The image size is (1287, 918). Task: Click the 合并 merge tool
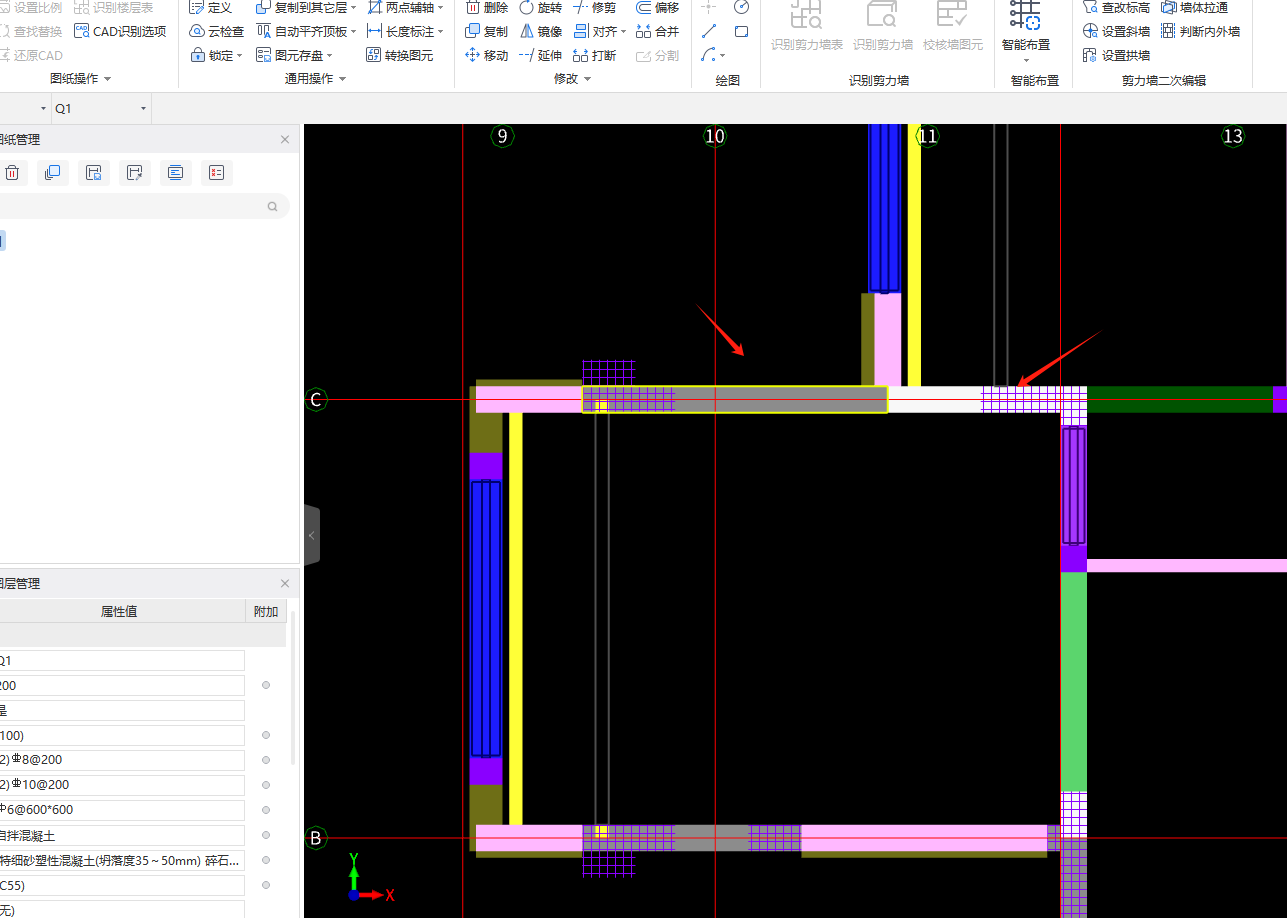click(x=658, y=31)
